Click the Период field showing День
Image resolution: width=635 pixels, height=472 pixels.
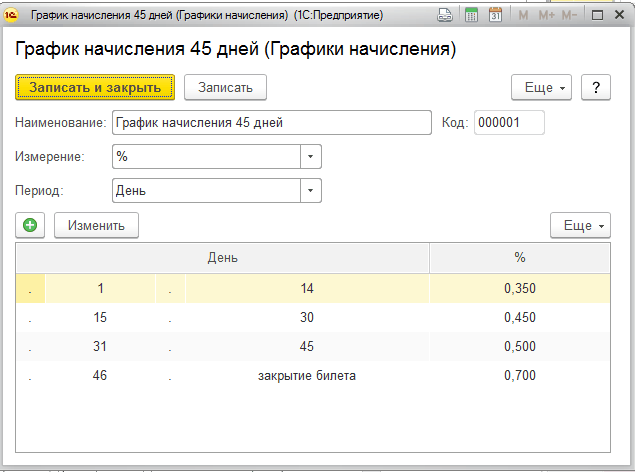point(207,190)
